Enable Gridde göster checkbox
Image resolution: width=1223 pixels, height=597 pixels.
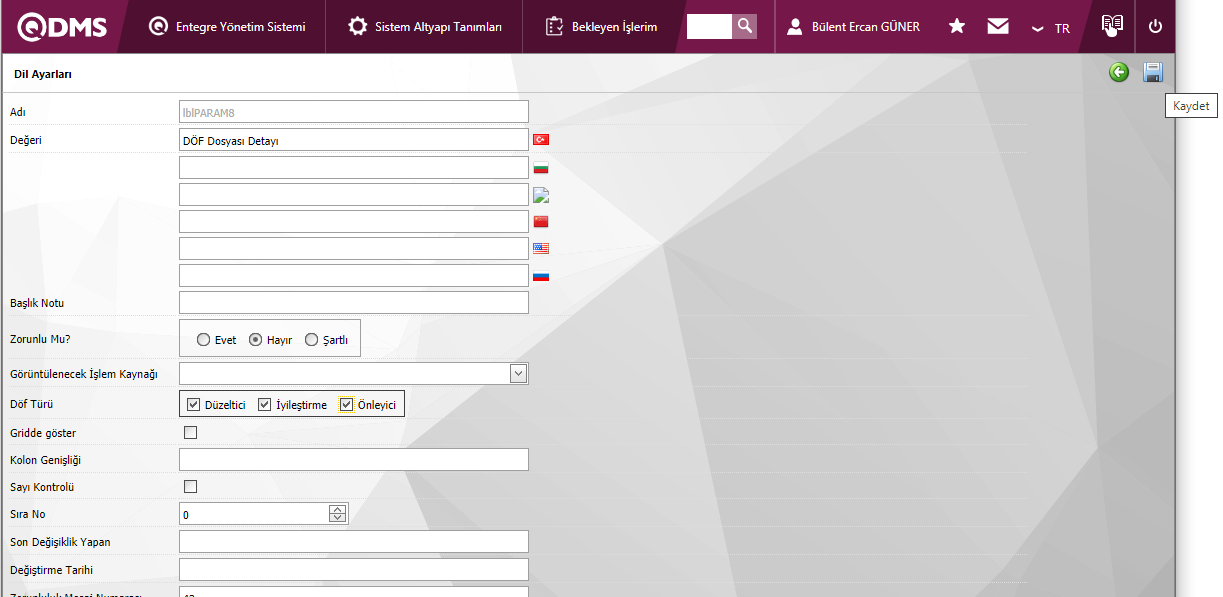click(191, 433)
